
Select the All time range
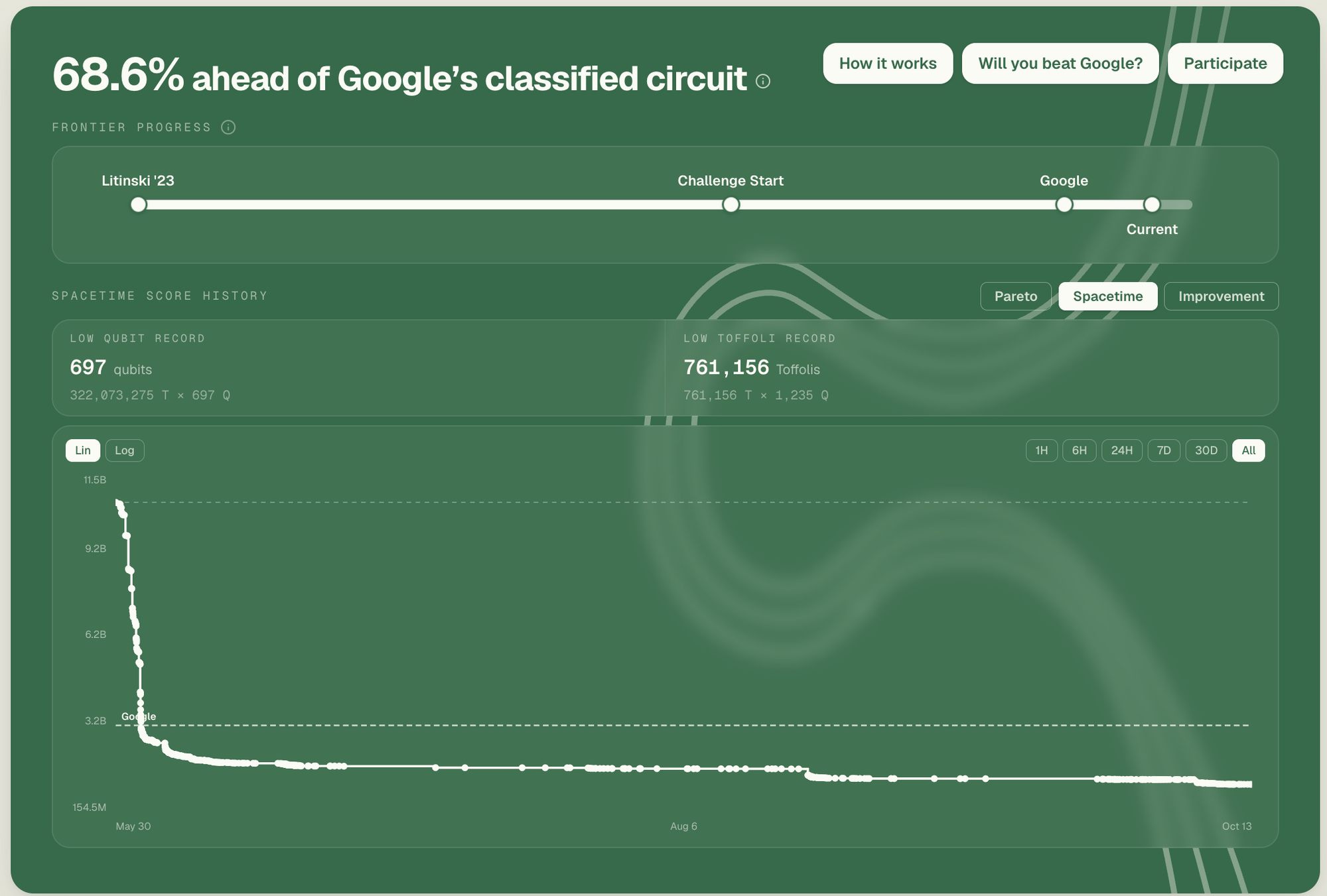click(1249, 450)
